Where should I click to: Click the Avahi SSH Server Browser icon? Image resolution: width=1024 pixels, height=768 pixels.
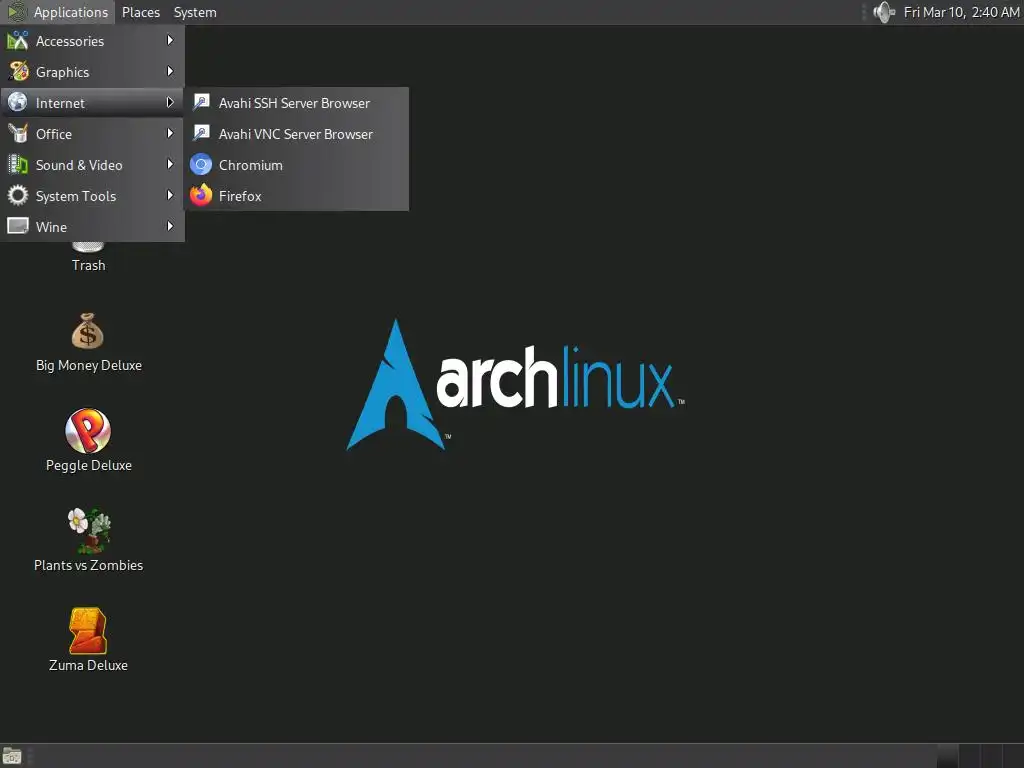[x=201, y=103]
